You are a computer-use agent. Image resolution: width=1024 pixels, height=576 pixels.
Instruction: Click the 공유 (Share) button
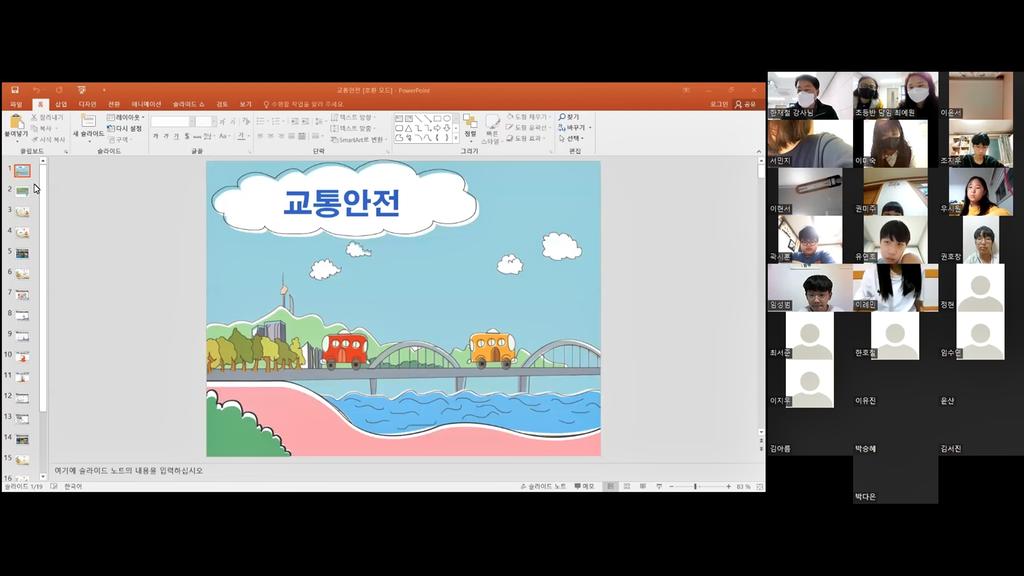pos(745,104)
